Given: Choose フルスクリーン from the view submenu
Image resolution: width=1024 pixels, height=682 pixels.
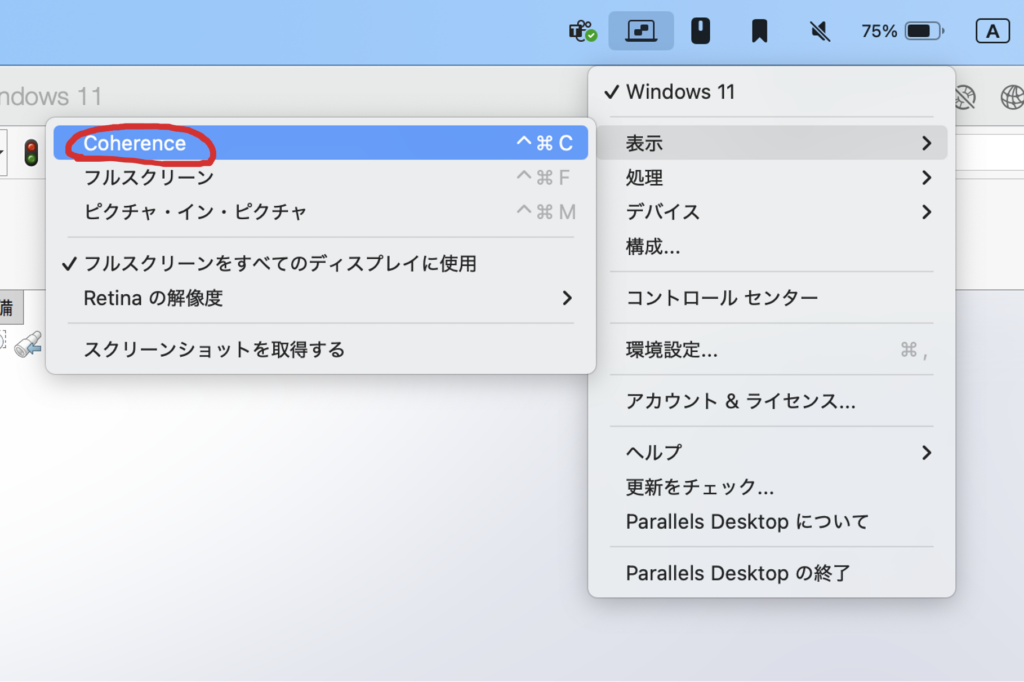Looking at the screenshot, I should tap(321, 178).
